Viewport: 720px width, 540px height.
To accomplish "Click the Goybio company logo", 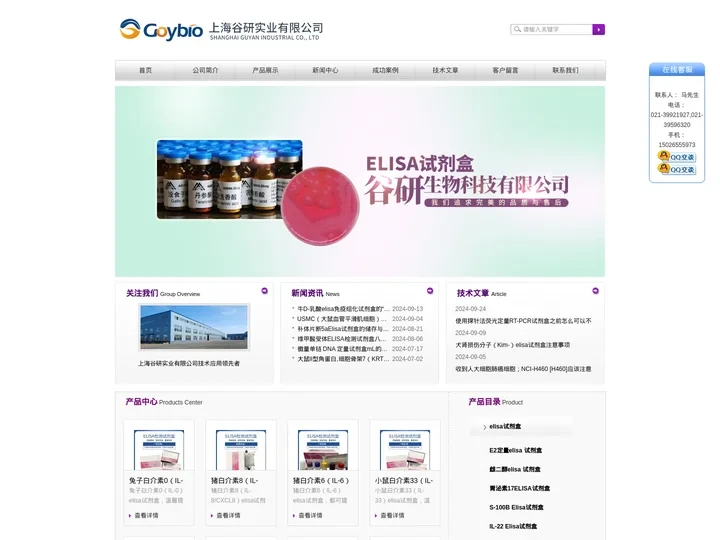I will point(221,30).
